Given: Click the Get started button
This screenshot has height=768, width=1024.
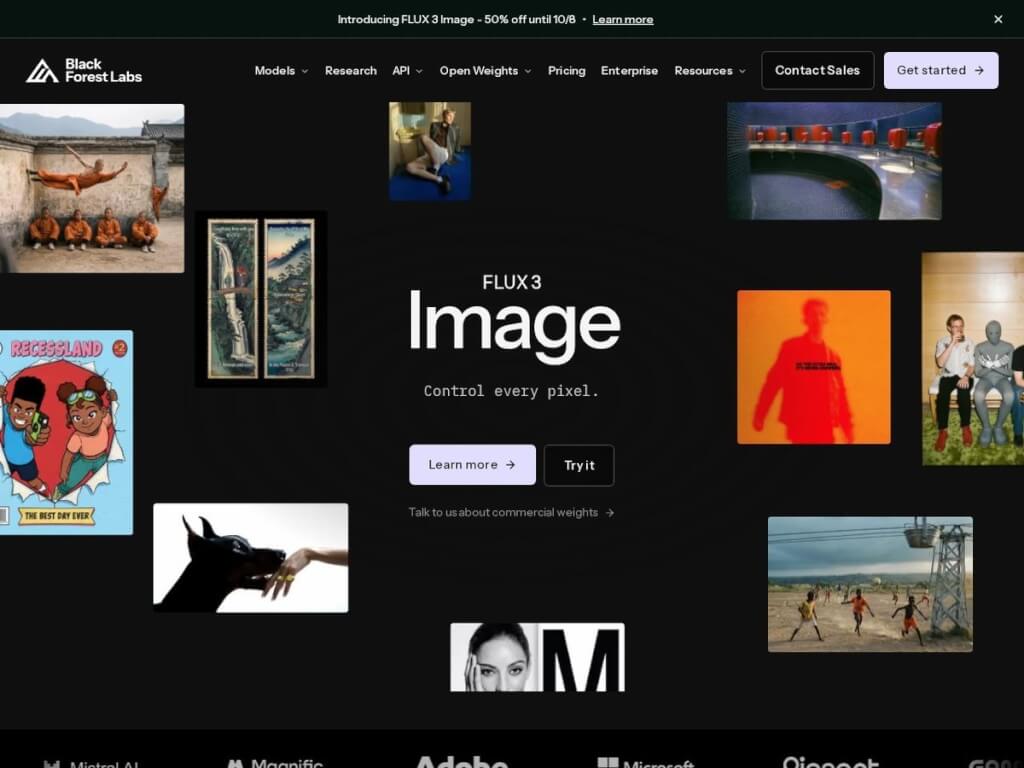Looking at the screenshot, I should [940, 71].
